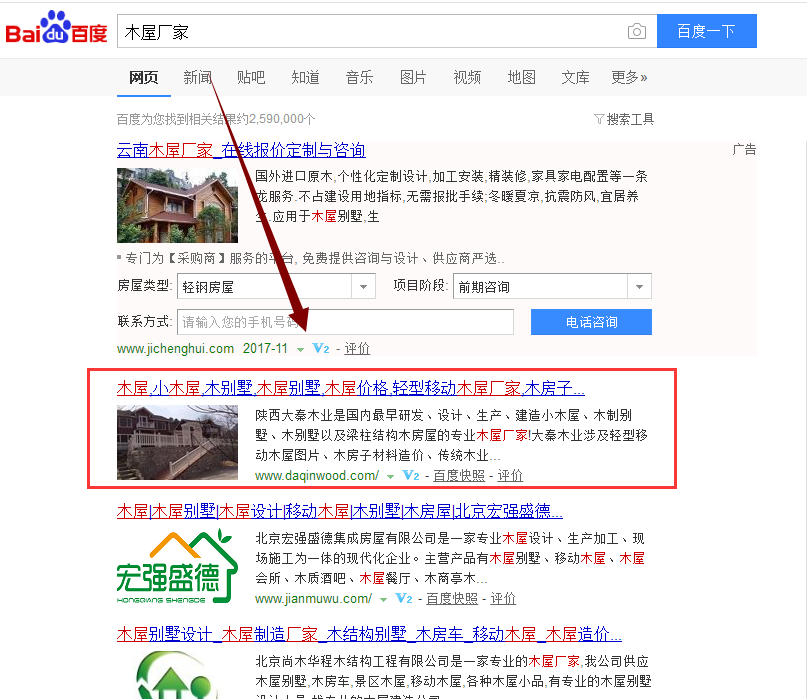Open camera image search icon
807x699 pixels.
(x=637, y=31)
